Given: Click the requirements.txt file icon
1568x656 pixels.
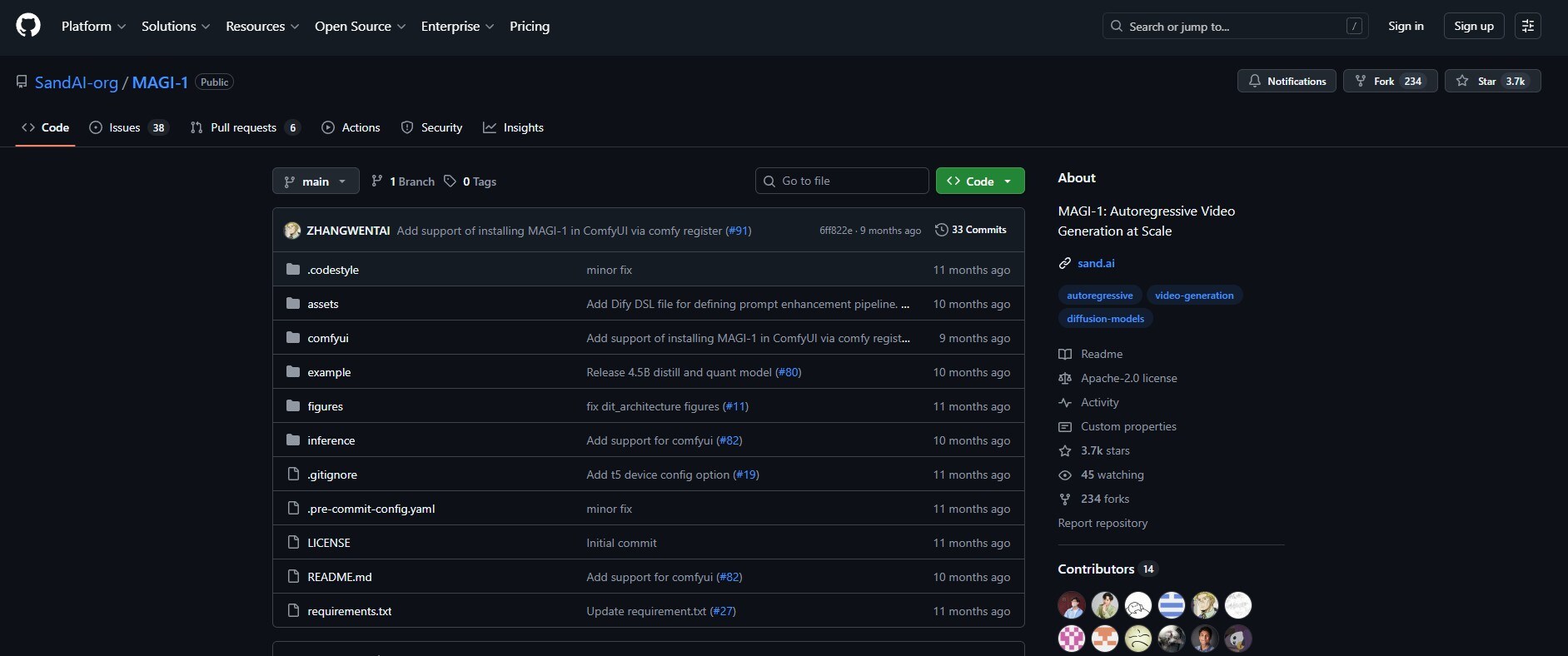Looking at the screenshot, I should (x=293, y=610).
